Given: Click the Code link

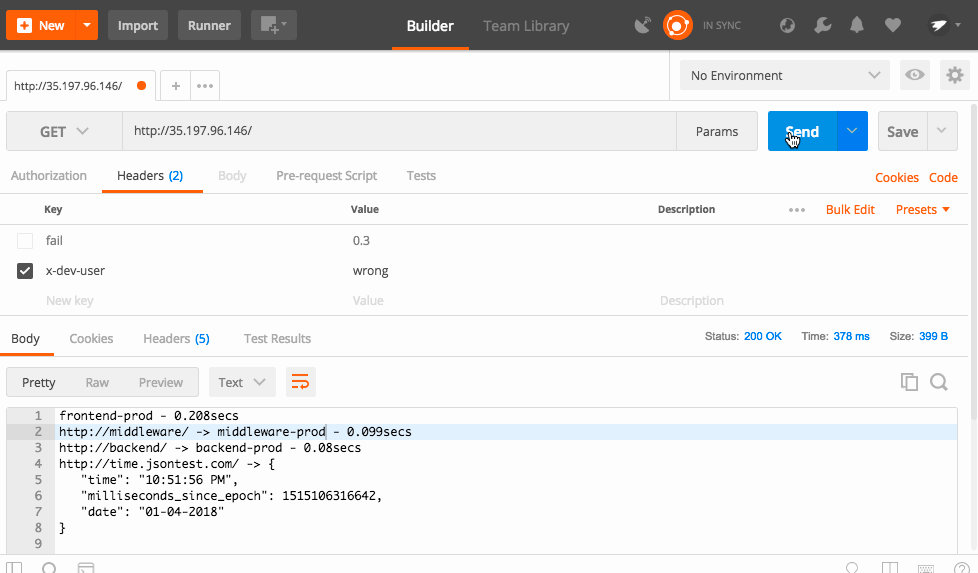Looking at the screenshot, I should [x=943, y=178].
